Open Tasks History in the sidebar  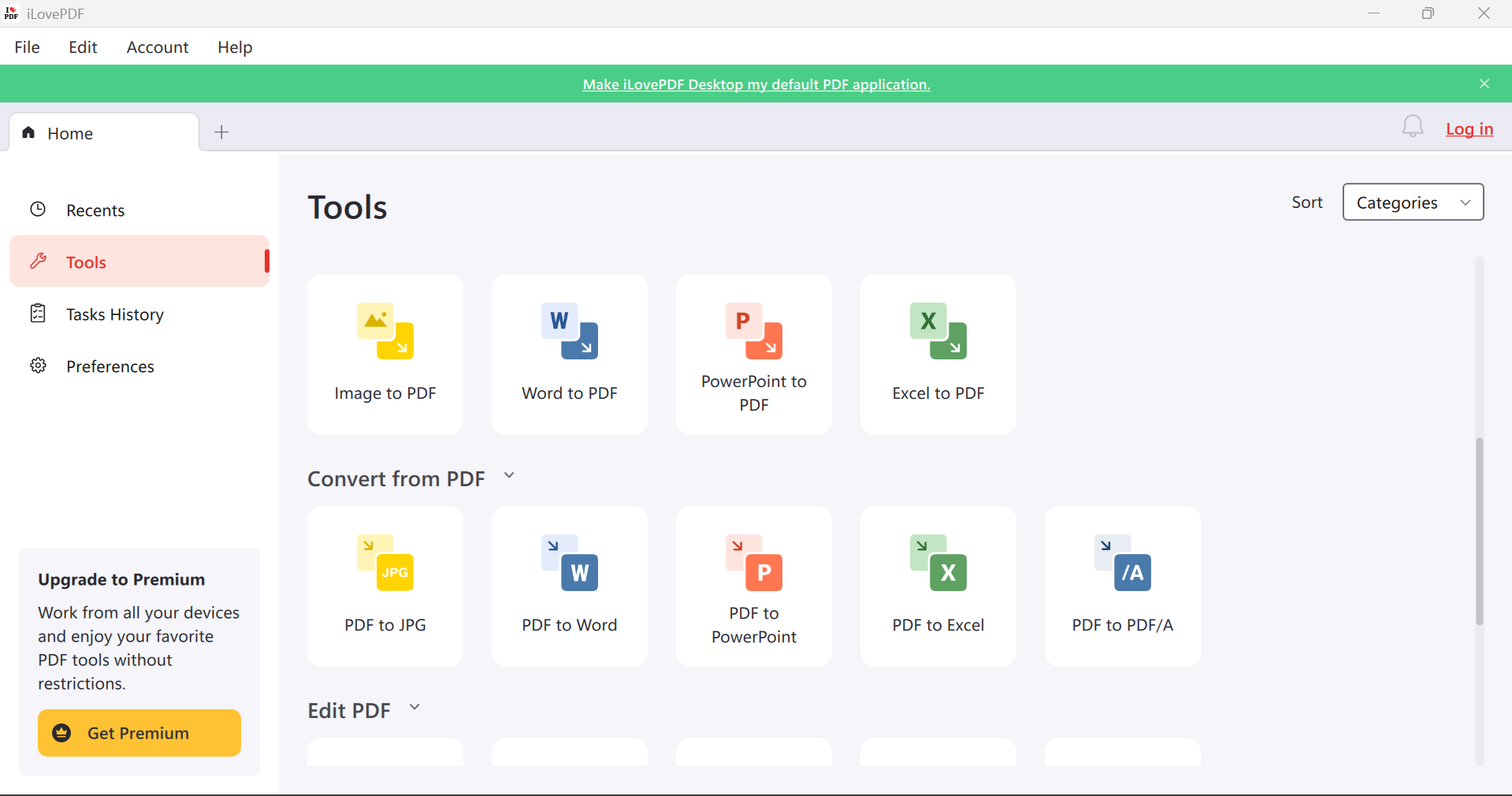(x=139, y=314)
